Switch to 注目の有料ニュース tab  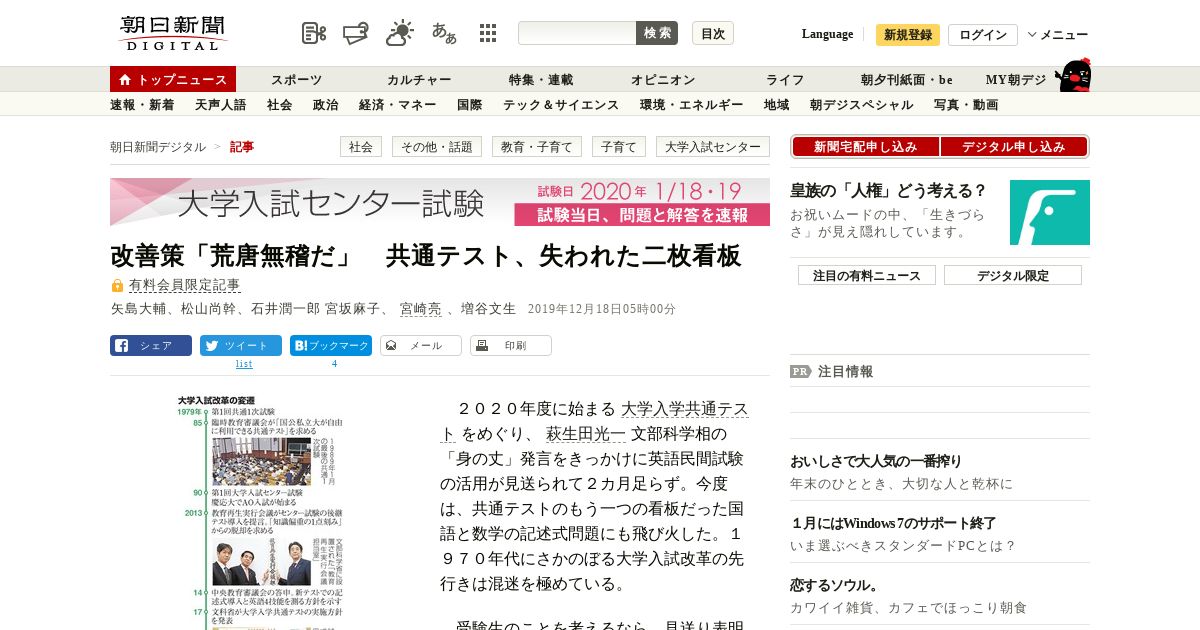pyautogui.click(x=867, y=275)
